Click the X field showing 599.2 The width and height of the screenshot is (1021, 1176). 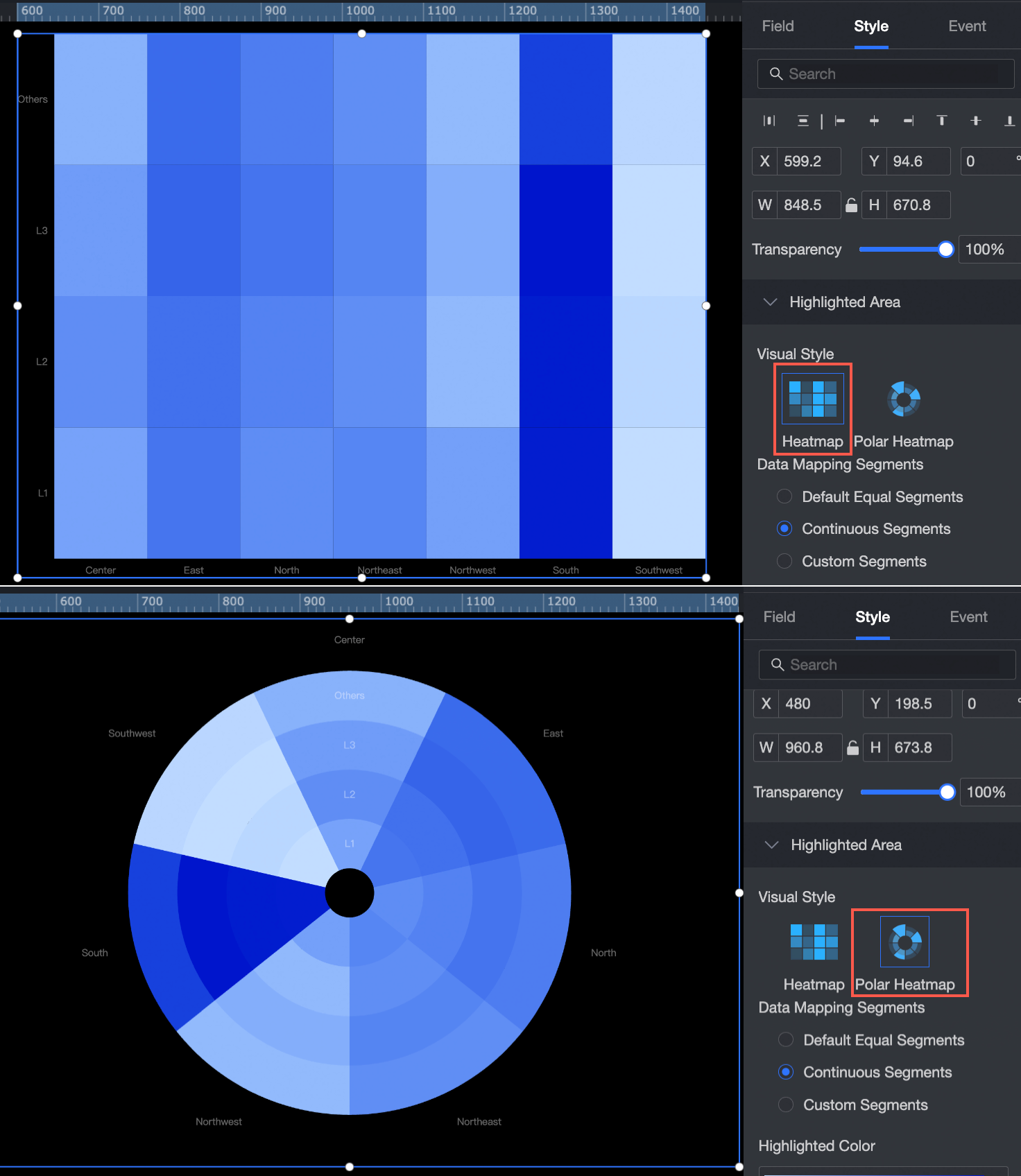click(809, 162)
